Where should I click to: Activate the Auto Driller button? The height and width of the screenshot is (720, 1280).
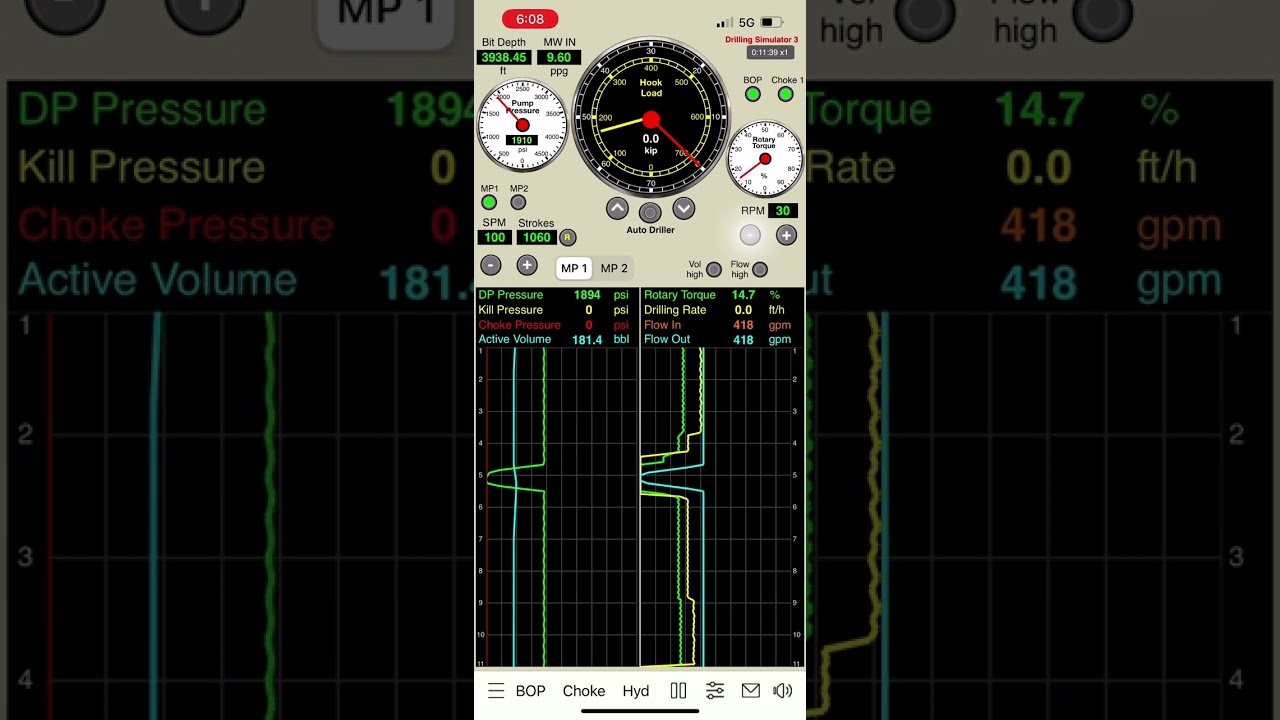click(x=650, y=212)
